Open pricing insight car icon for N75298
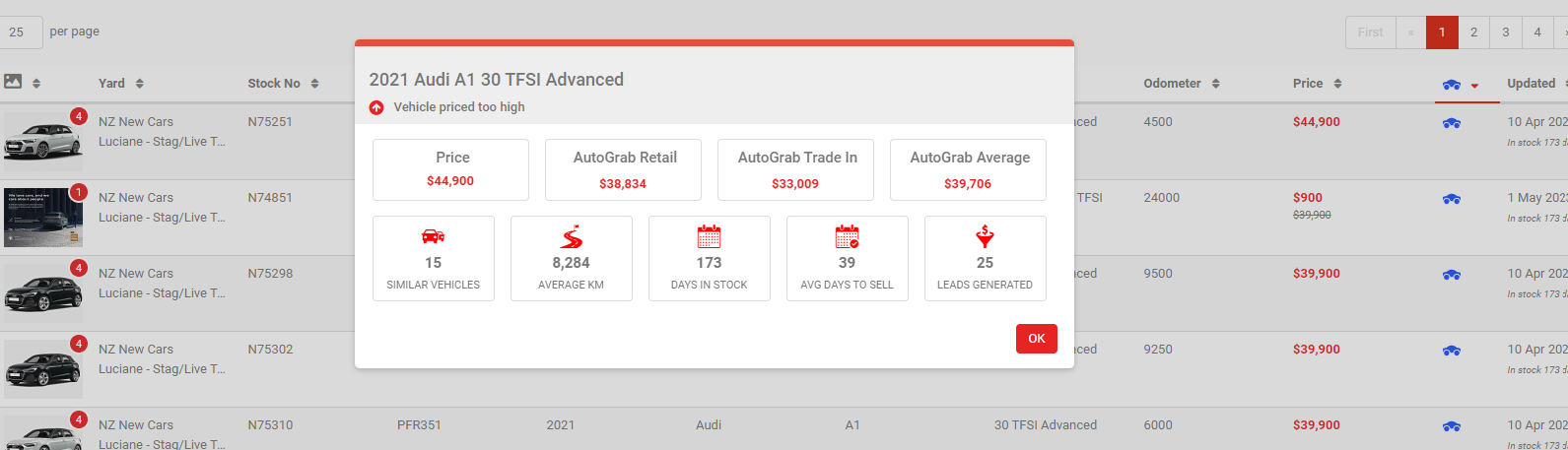1568x450 pixels. pyautogui.click(x=1452, y=275)
